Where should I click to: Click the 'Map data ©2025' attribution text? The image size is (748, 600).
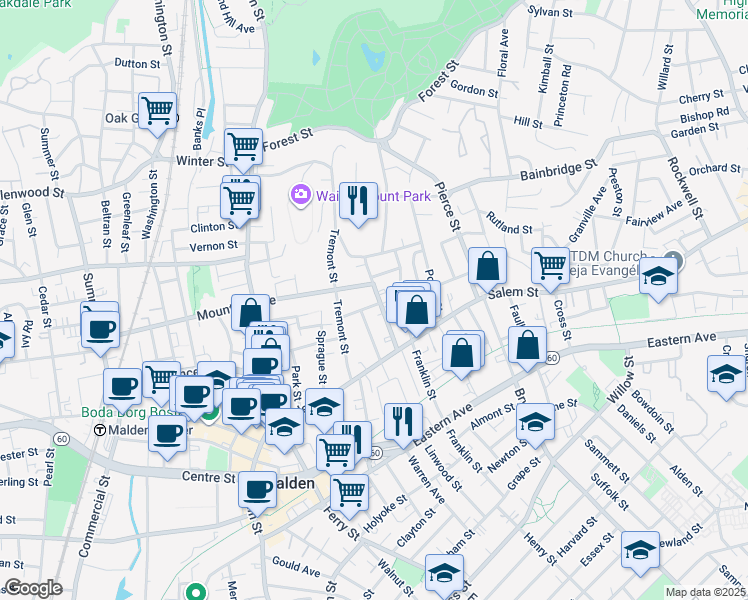[706, 592]
